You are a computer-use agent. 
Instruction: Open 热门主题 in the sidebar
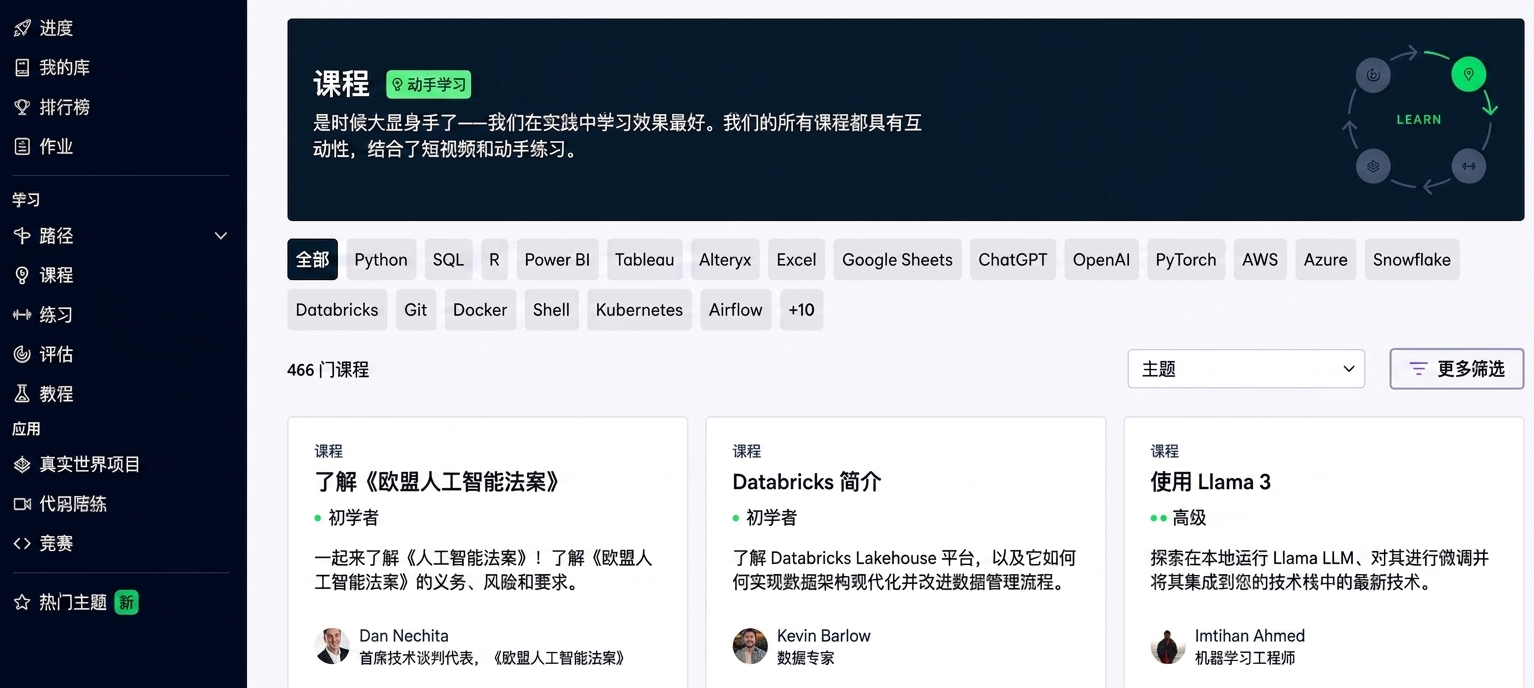[73, 602]
